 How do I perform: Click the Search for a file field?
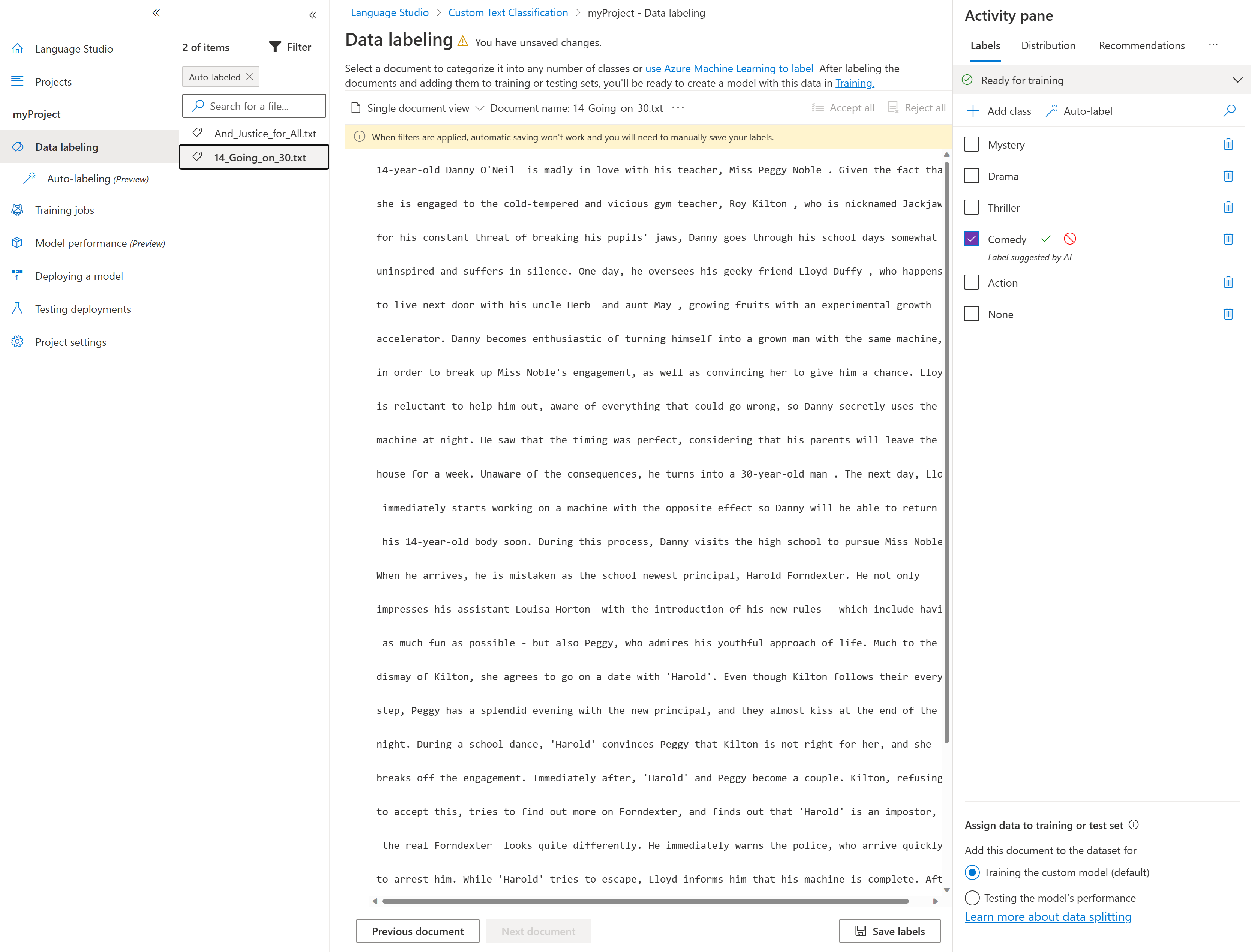(254, 106)
